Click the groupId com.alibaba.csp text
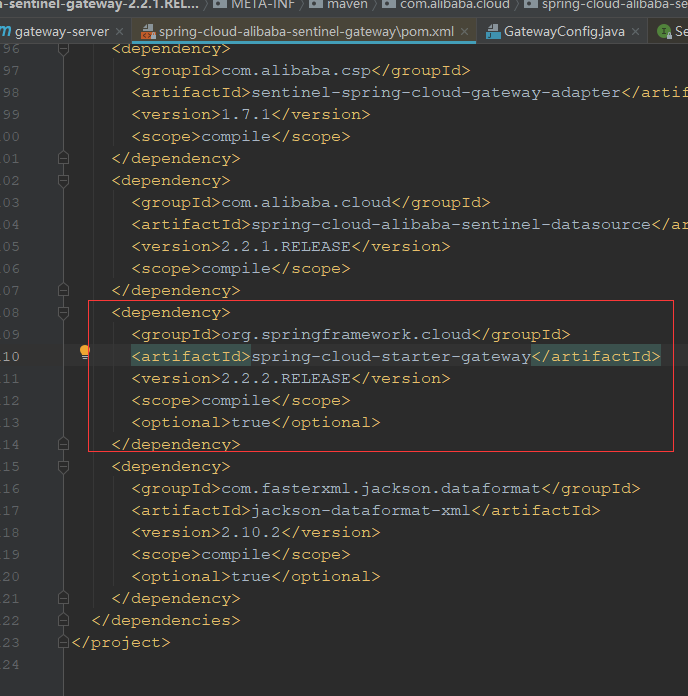Screen dimensions: 688x696 296,71
